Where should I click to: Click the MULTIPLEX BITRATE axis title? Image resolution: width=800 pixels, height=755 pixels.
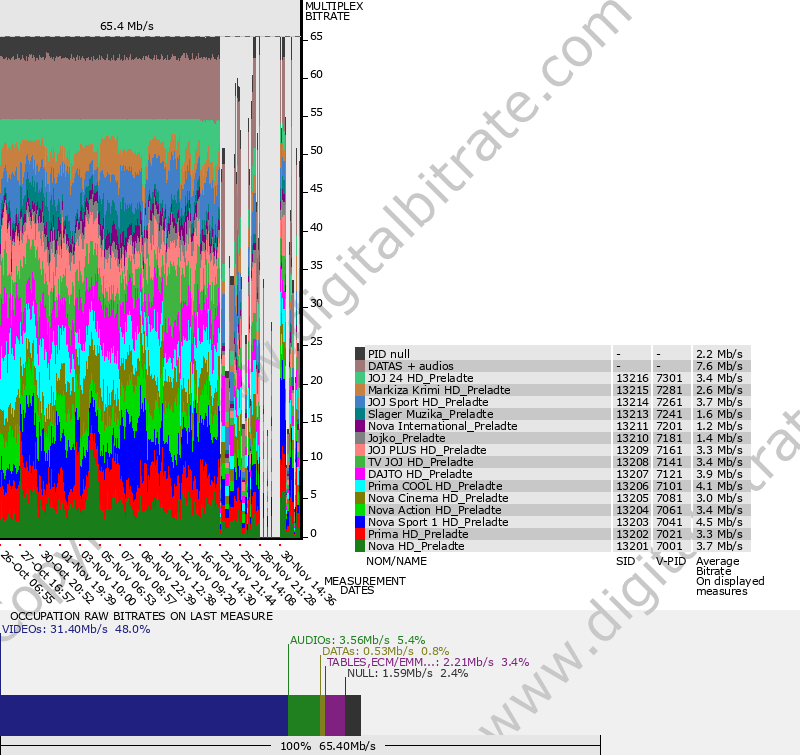point(334,11)
